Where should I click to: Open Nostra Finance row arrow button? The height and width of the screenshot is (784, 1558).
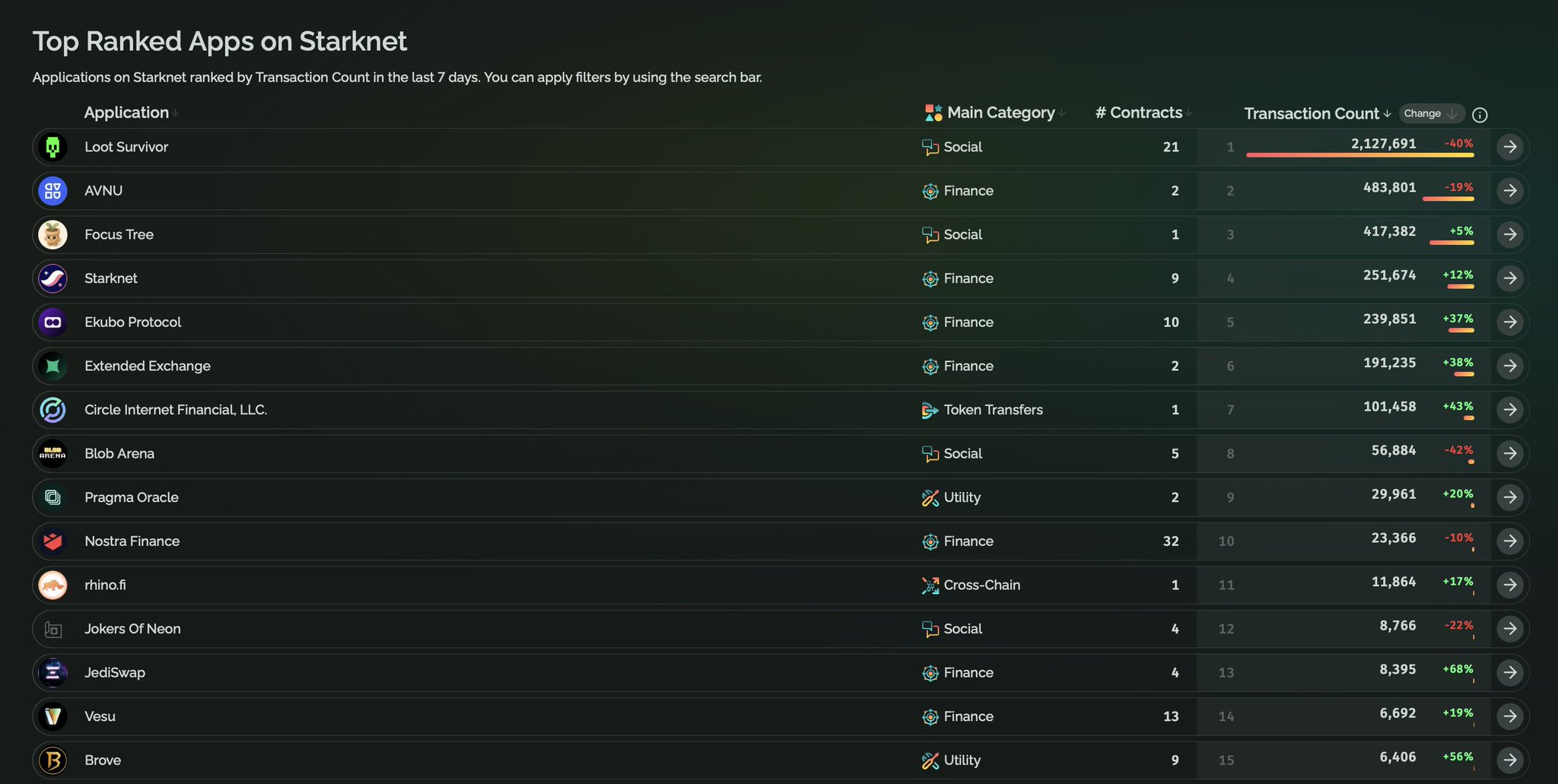click(1509, 541)
